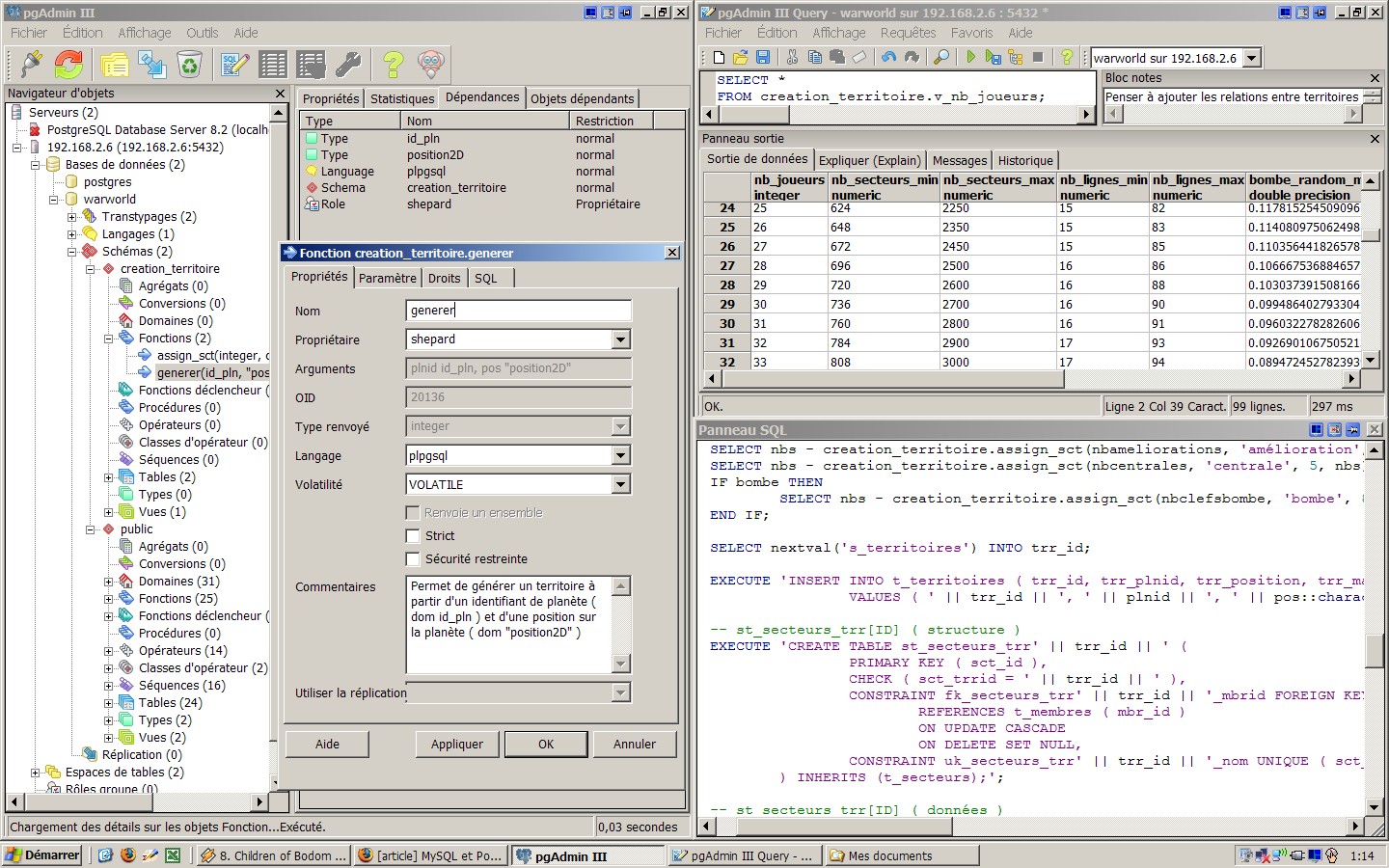1389x868 pixels.
Task: Expand the Tables (24) tree node
Action: pyautogui.click(x=109, y=703)
